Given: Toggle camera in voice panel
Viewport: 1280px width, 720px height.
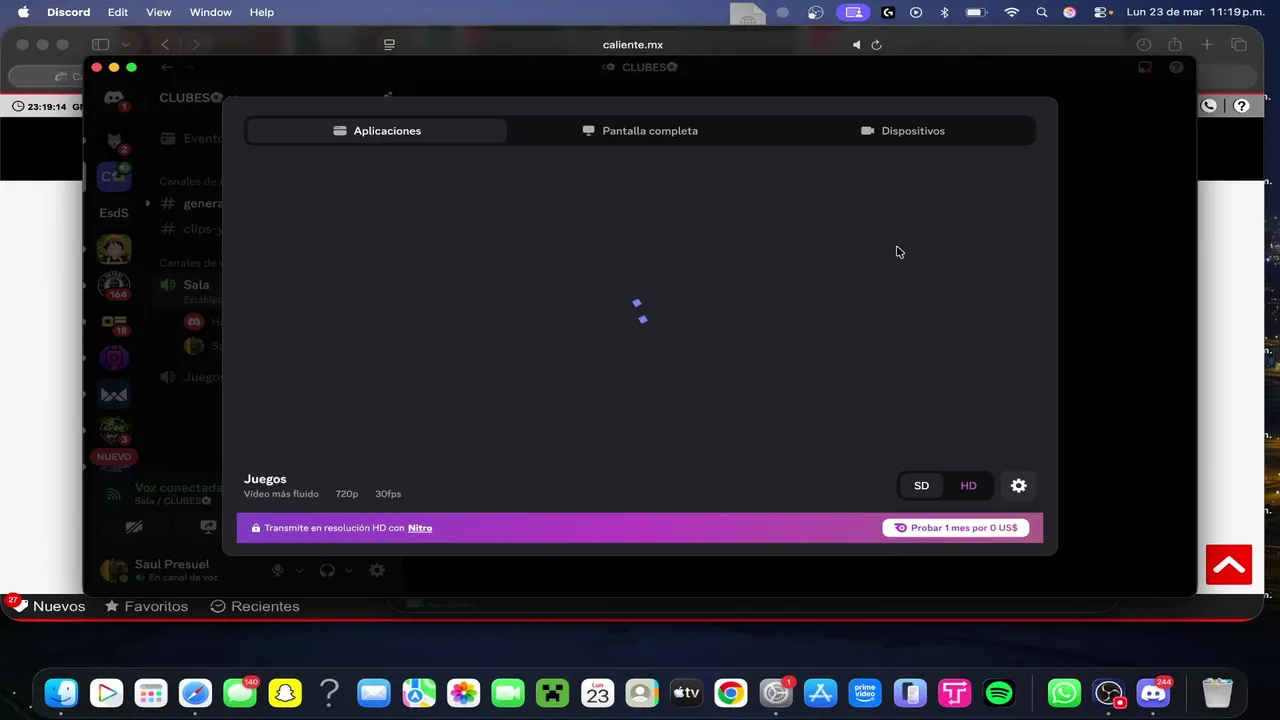Looking at the screenshot, I should point(134,527).
